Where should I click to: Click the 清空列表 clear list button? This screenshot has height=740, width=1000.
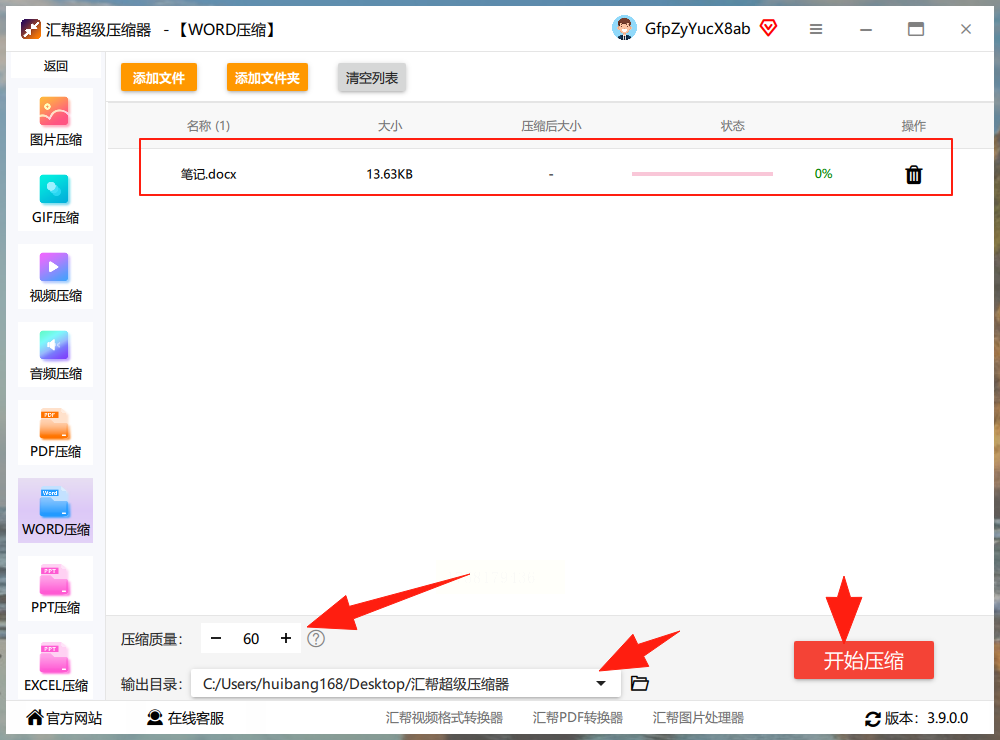click(x=372, y=78)
